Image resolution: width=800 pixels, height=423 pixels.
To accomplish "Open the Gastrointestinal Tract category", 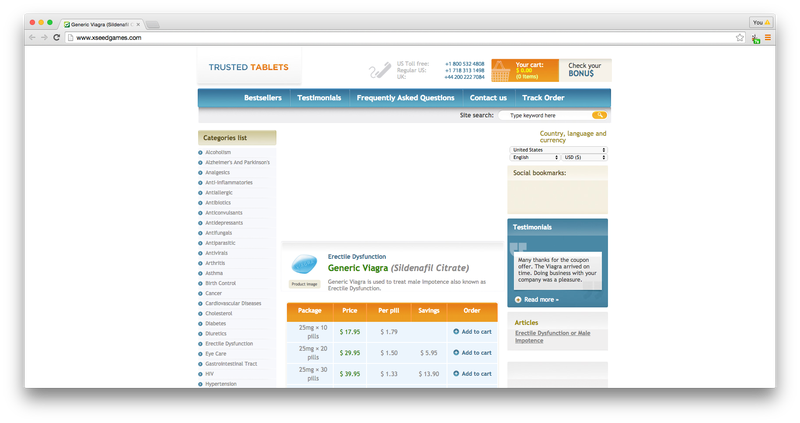I will [231, 364].
